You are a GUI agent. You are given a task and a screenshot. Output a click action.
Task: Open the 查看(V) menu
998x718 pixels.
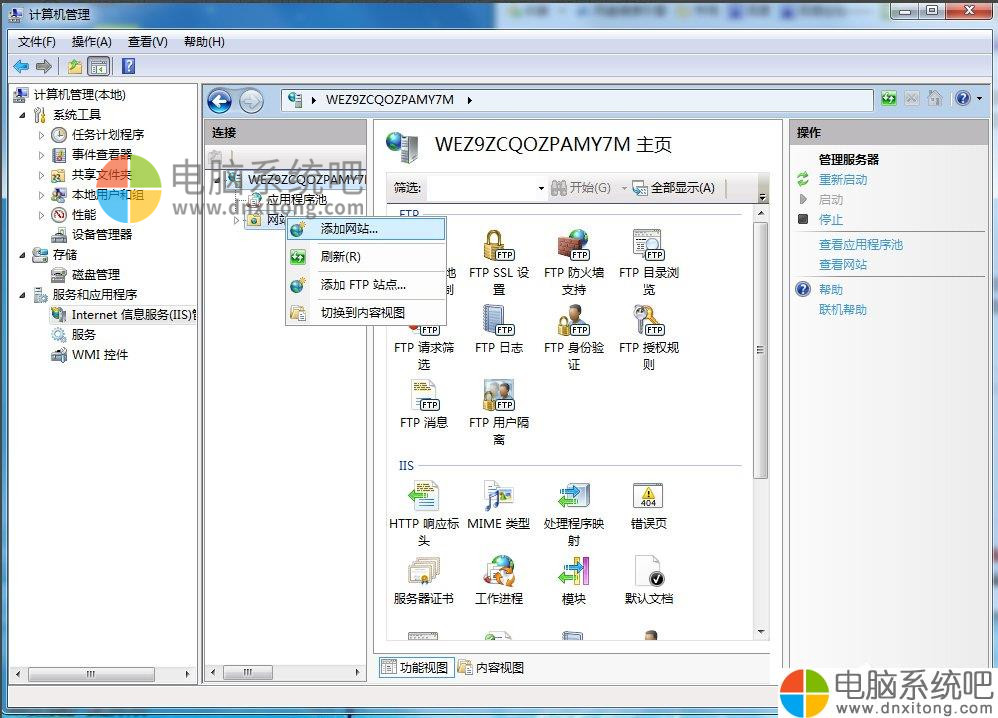coord(148,42)
